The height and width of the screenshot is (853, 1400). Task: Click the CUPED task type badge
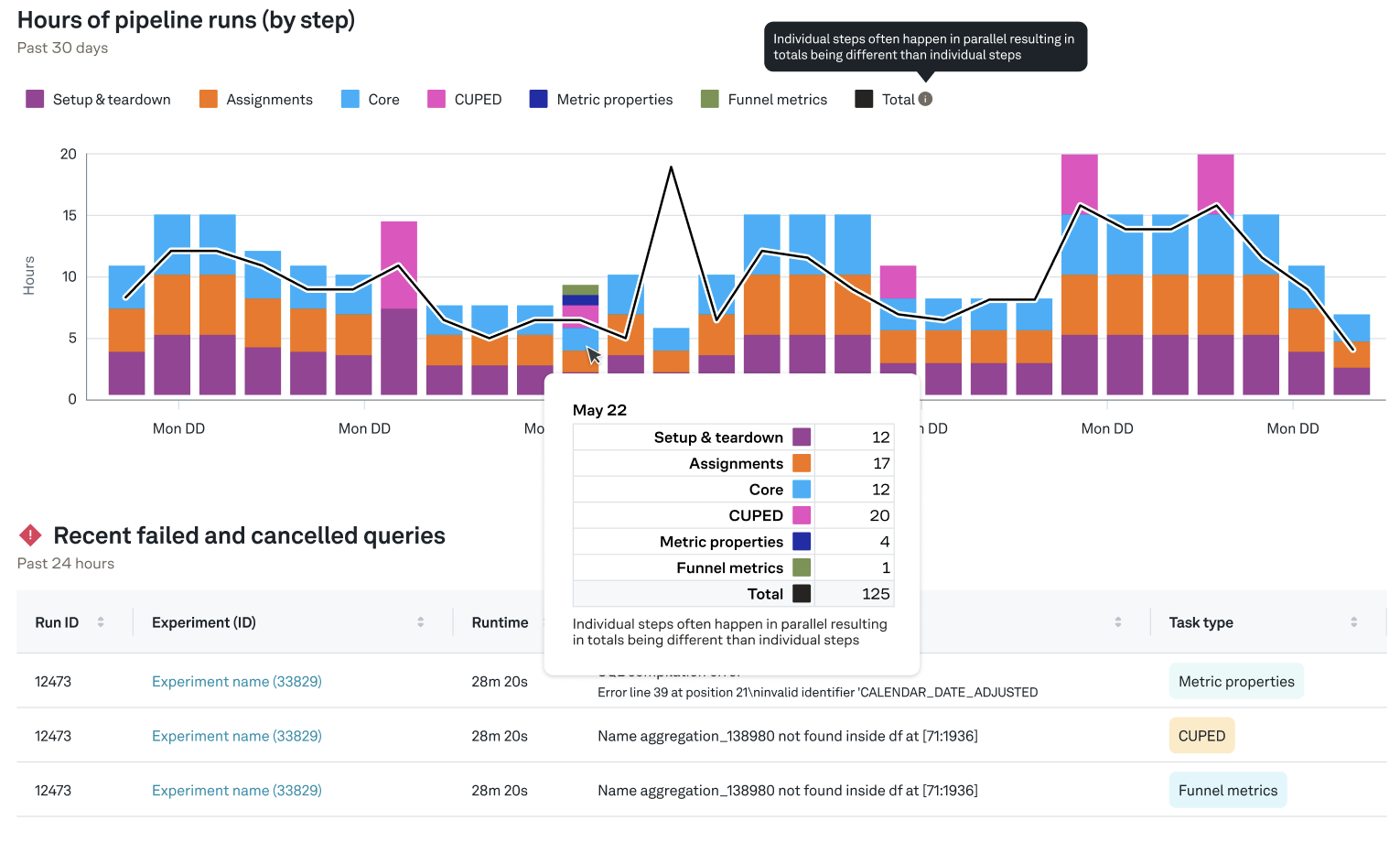point(1201,735)
